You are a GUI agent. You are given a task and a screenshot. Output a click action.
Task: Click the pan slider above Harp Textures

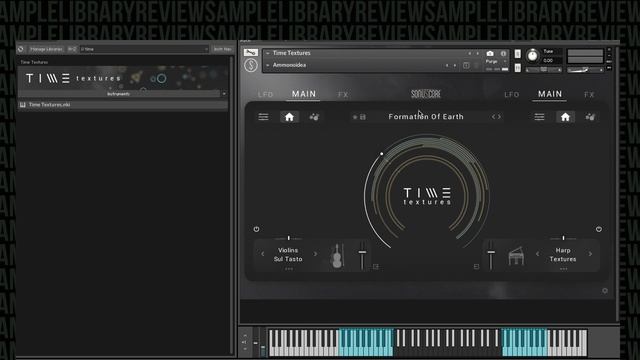pos(563,238)
